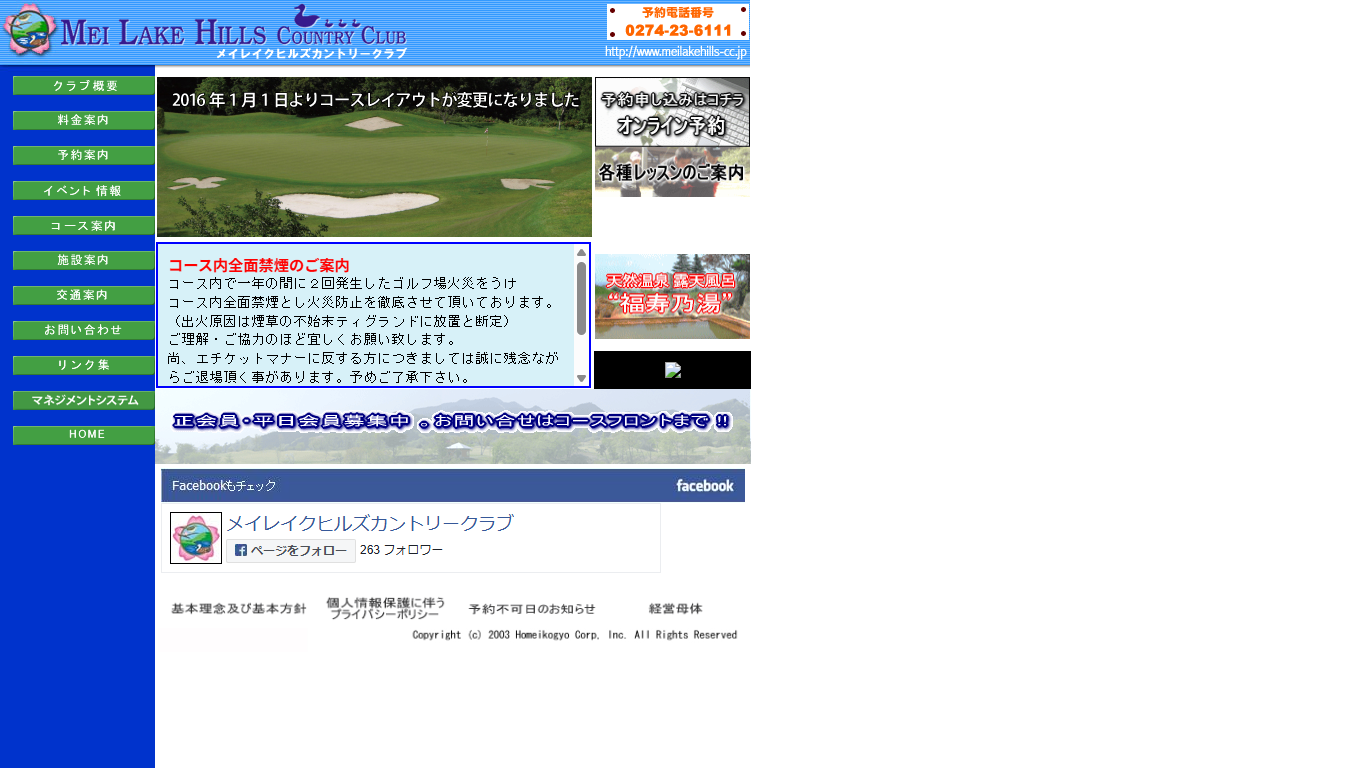
Task: Click the 福寿乃湯 hot spring banner
Action: (x=672, y=297)
